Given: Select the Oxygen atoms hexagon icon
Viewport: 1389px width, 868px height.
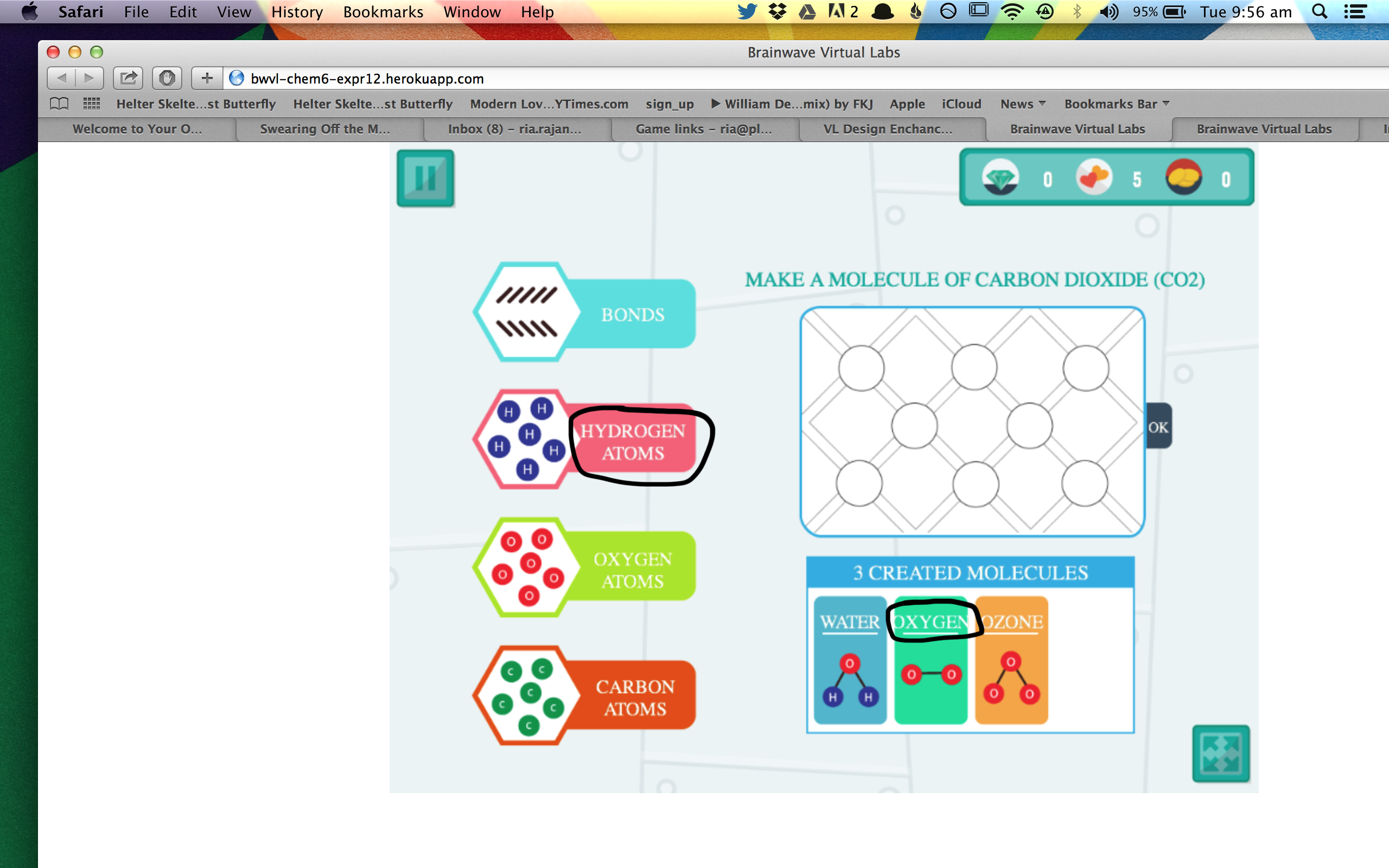Looking at the screenshot, I should 527,567.
